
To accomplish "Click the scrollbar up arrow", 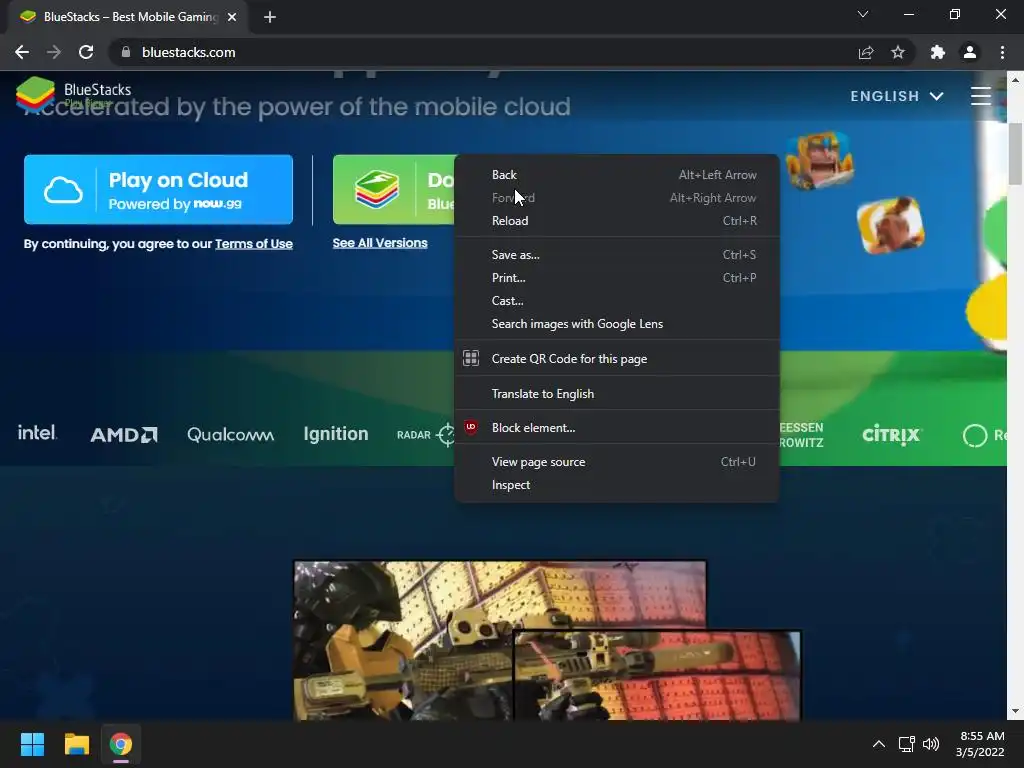I will click(x=1015, y=80).
